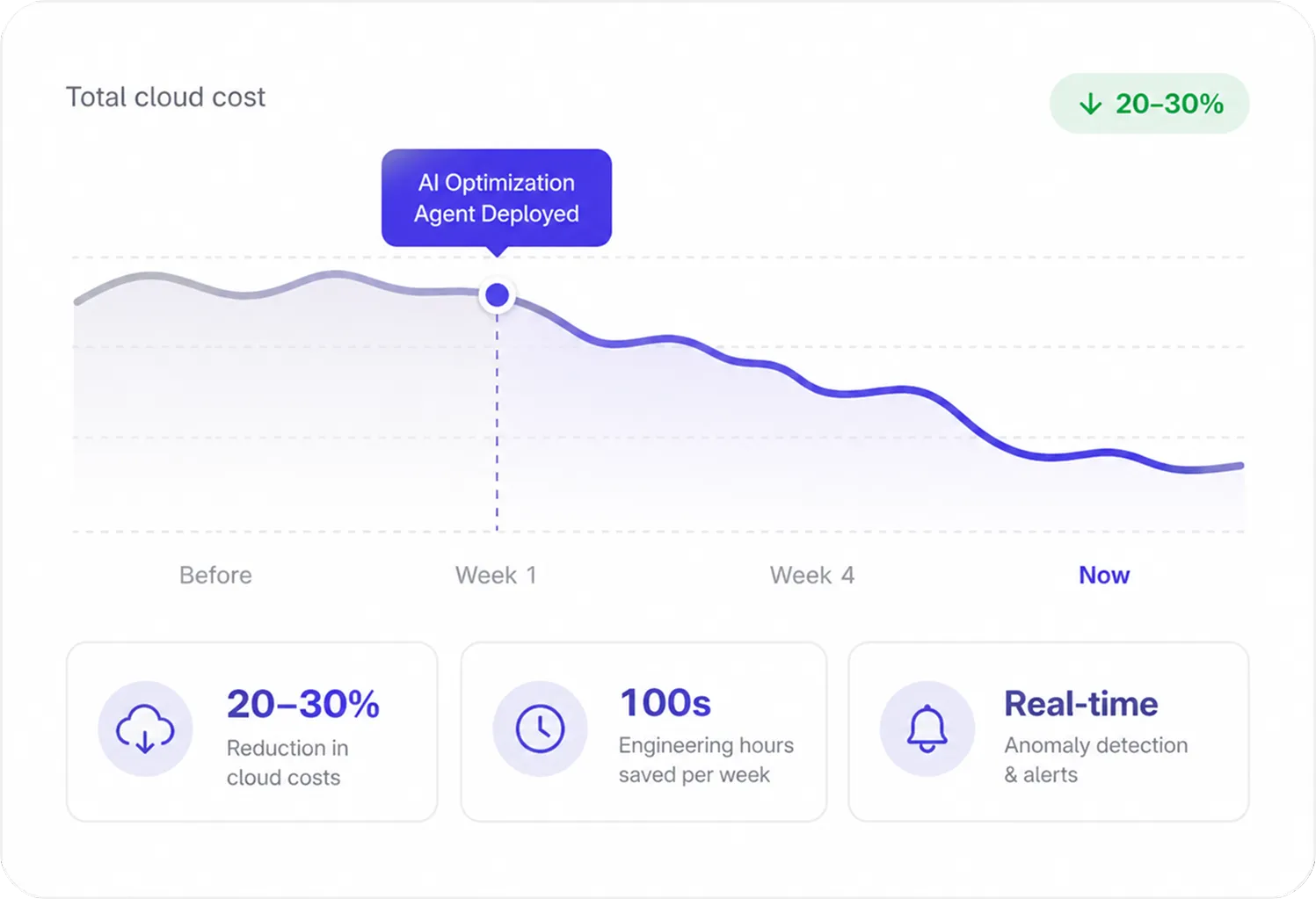Click the cloud download icon
Image resolution: width=1316 pixels, height=899 pixels.
pos(145,729)
